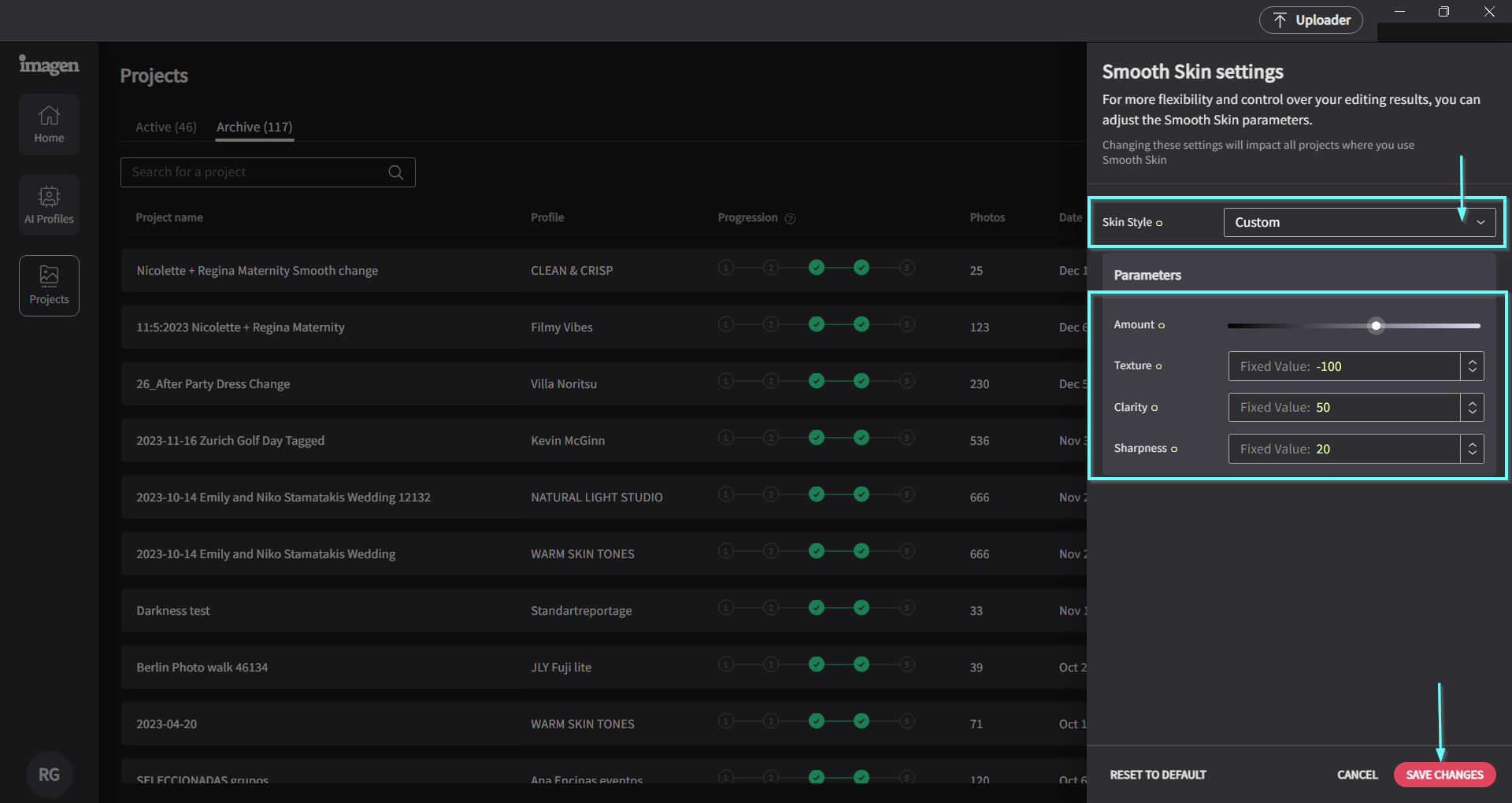This screenshot has width=1512, height=803.
Task: Open the Projects sidebar section
Action: [49, 286]
